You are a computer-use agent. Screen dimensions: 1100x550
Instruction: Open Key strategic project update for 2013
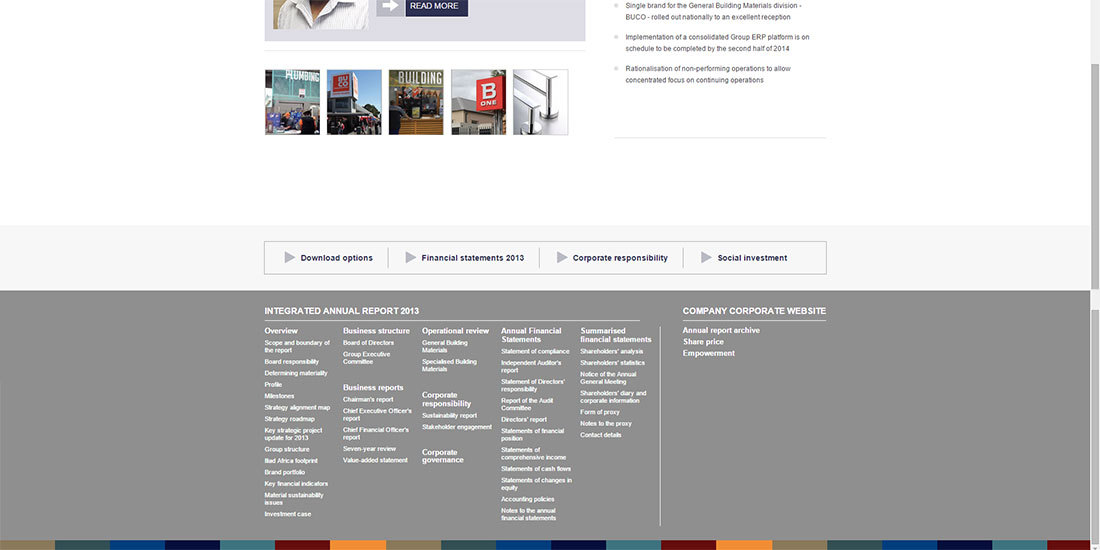(293, 434)
